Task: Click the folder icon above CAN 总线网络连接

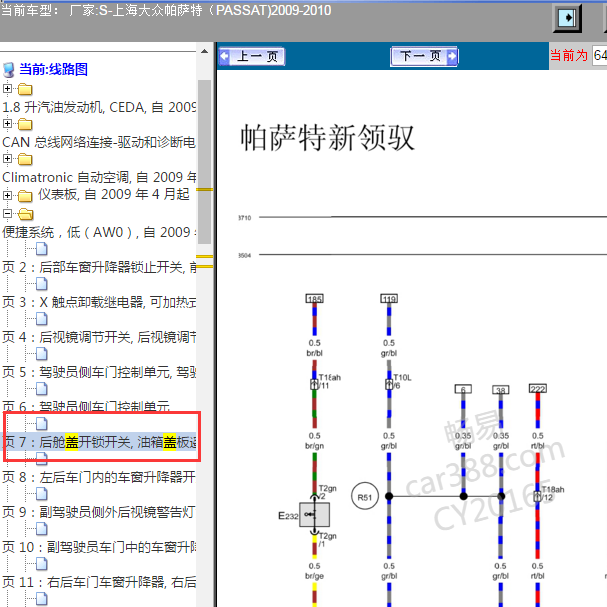Action: 25,124
